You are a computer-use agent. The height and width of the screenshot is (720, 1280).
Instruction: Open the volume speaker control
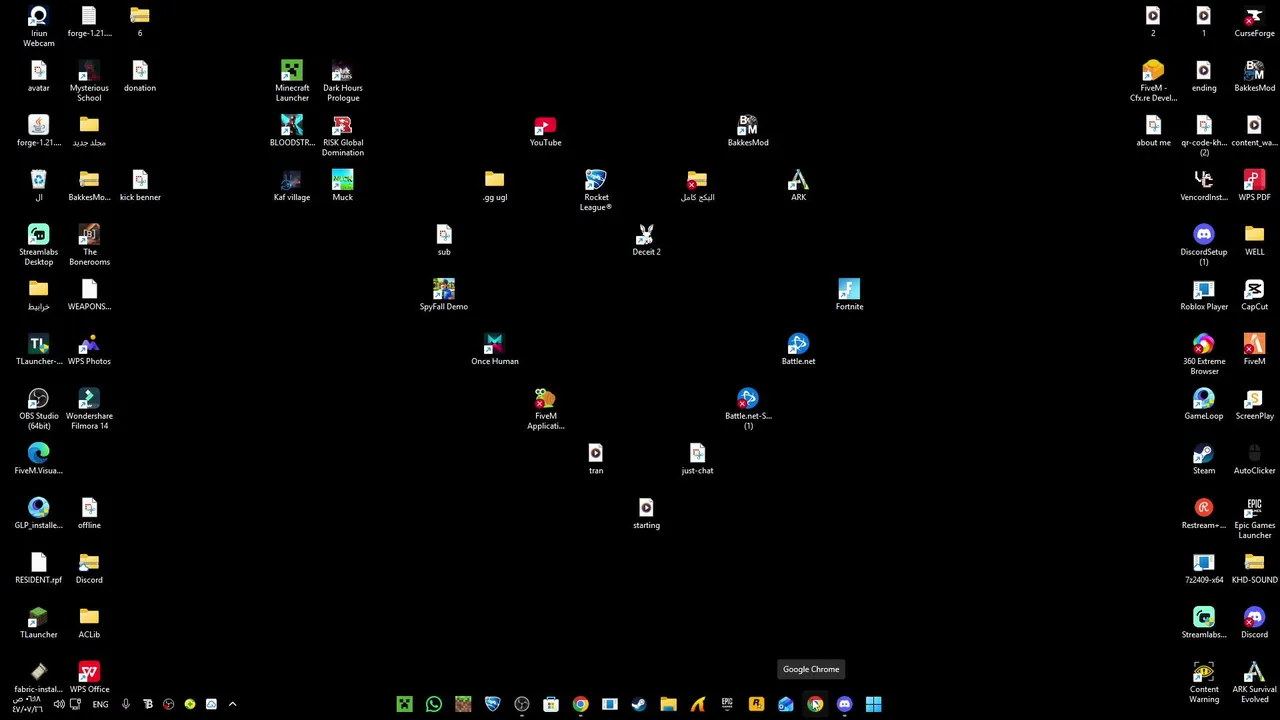(58, 704)
